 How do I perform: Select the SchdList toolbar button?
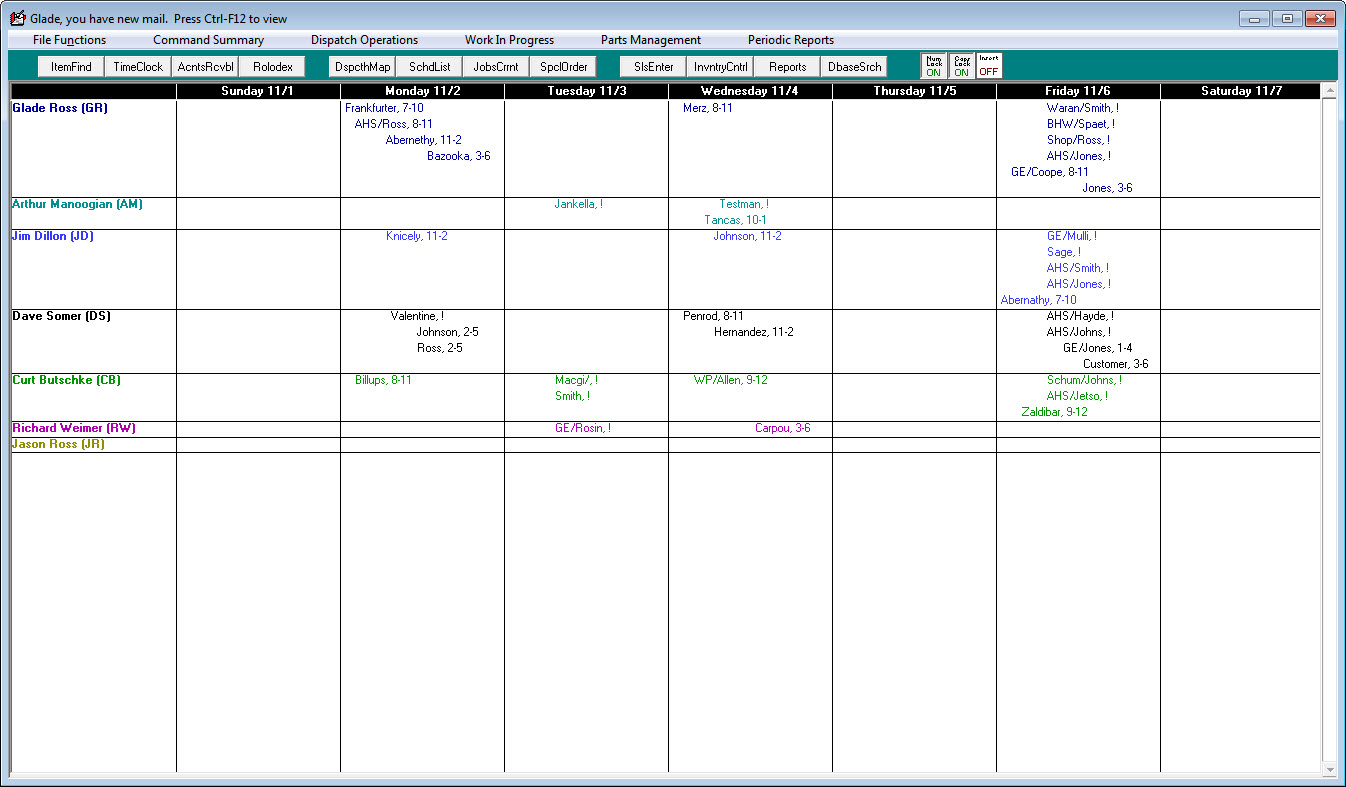429,67
